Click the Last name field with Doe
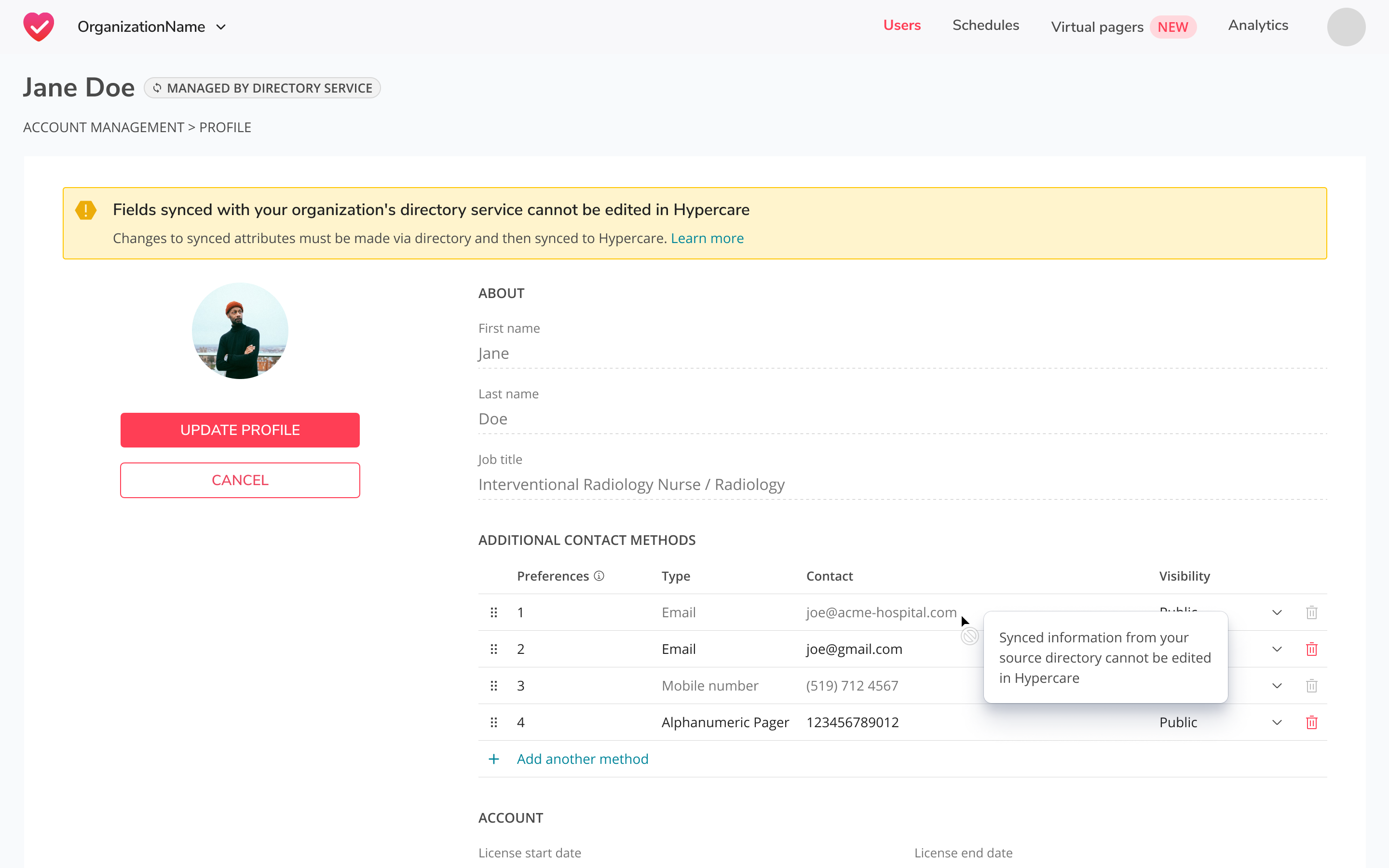Image resolution: width=1389 pixels, height=868 pixels. click(902, 419)
